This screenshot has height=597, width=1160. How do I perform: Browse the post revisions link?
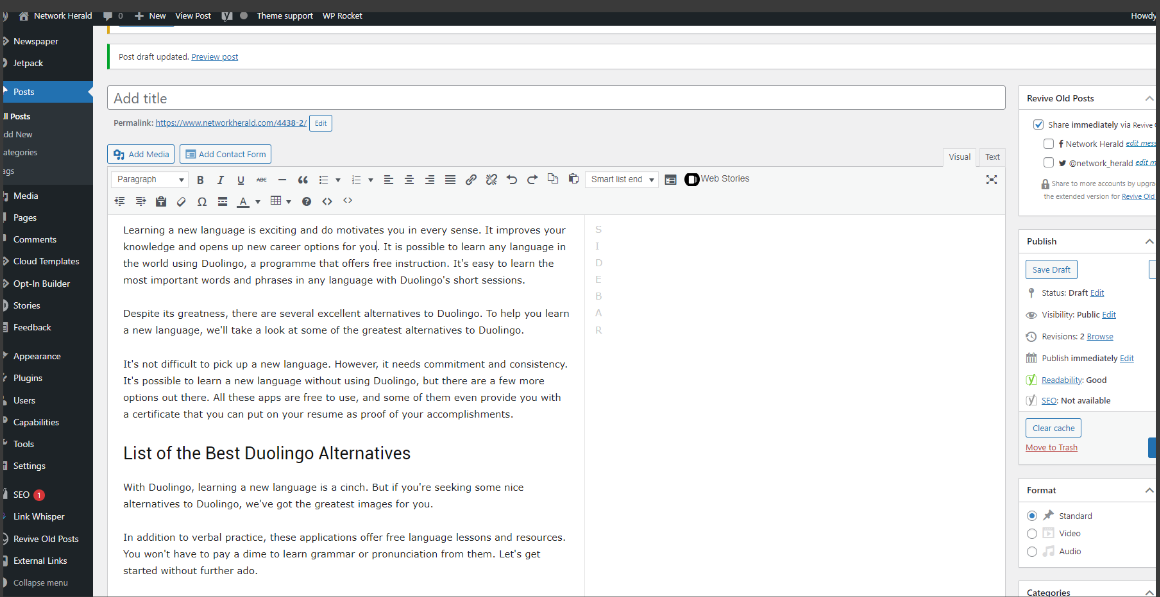pyautogui.click(x=1100, y=337)
